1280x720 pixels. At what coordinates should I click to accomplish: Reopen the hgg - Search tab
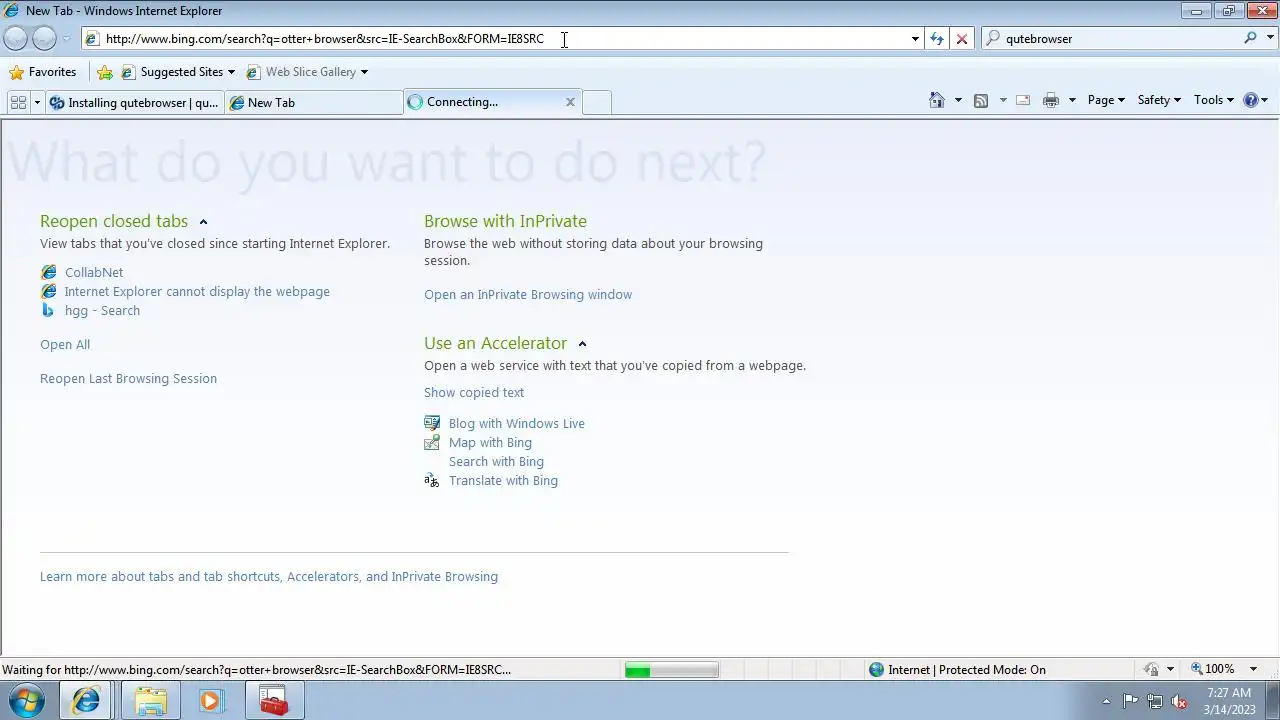tap(102, 310)
